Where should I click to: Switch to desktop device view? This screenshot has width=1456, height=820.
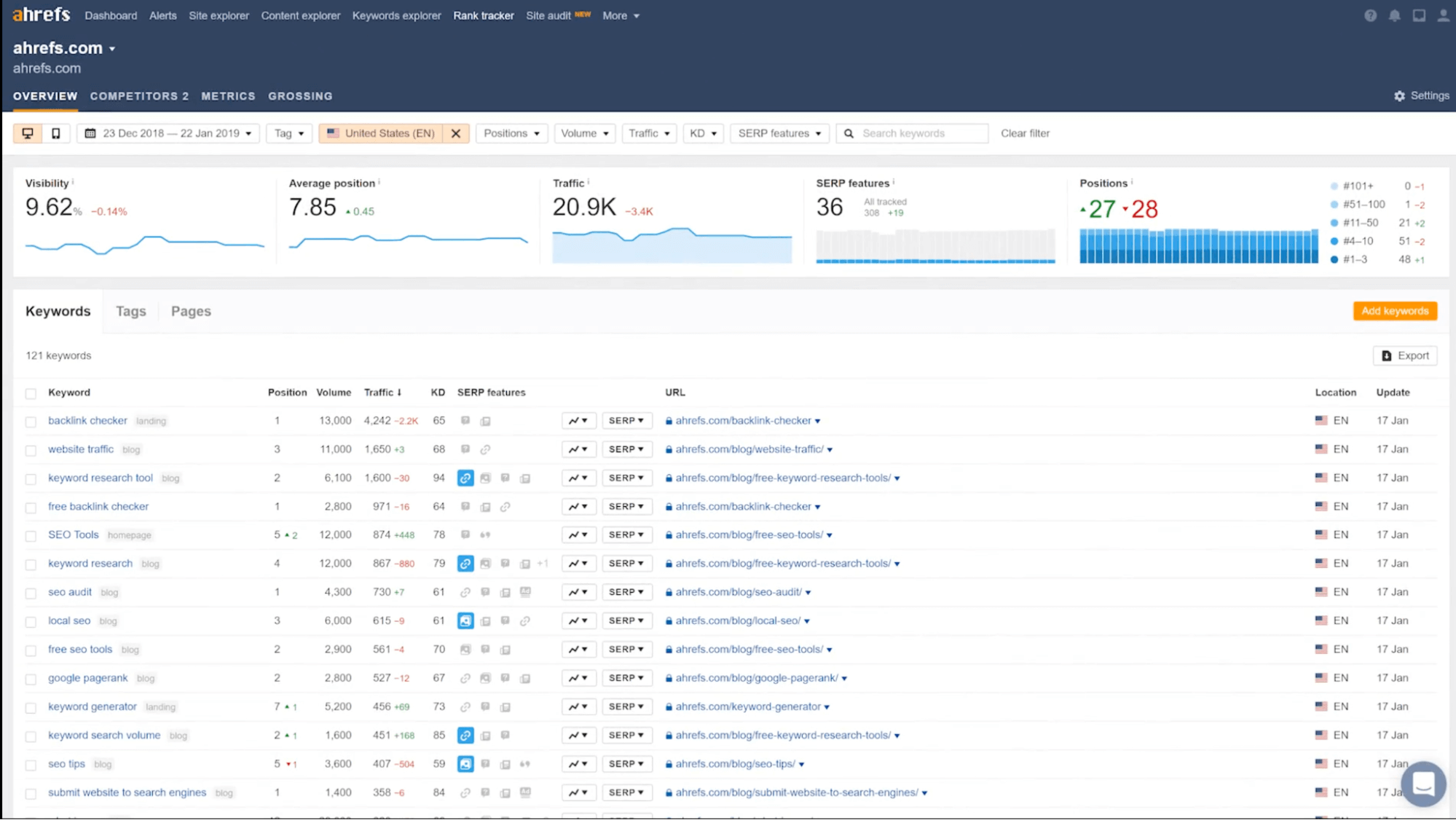pyautogui.click(x=28, y=133)
